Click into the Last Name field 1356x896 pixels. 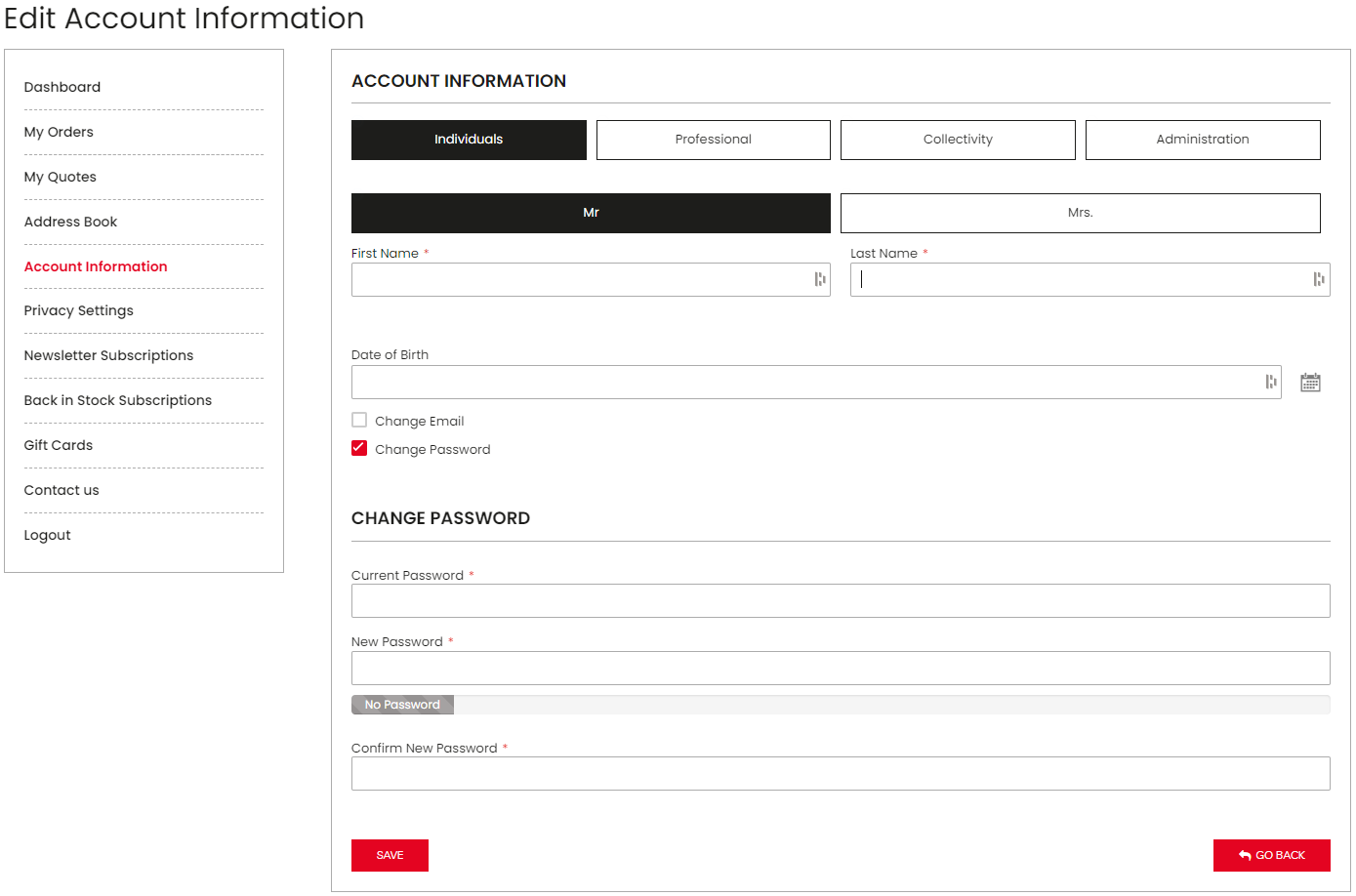1089,280
